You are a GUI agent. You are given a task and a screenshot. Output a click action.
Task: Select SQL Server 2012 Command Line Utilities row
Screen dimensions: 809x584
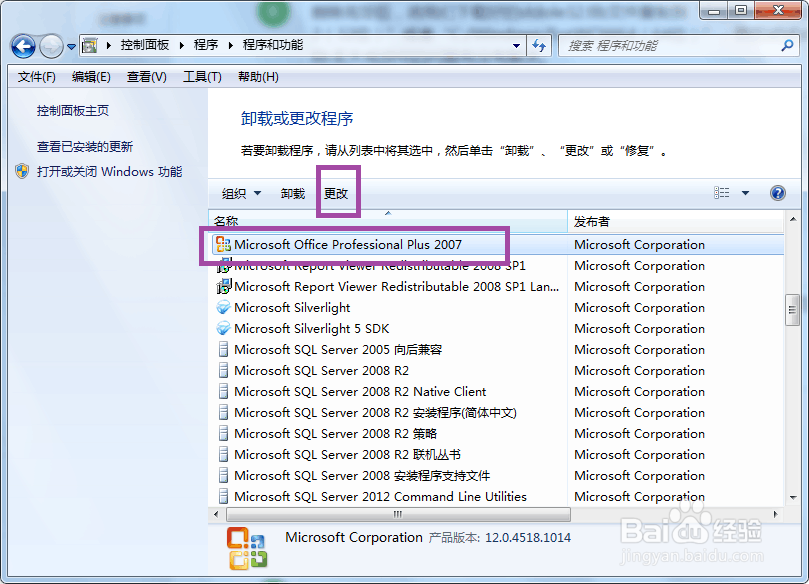click(497, 497)
